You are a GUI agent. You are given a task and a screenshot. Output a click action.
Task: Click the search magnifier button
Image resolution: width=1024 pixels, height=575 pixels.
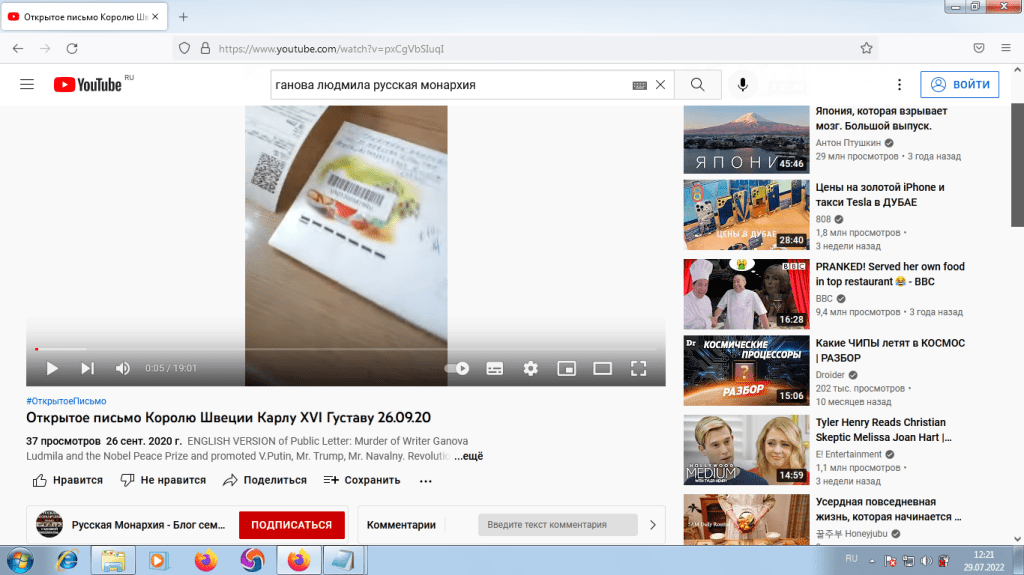698,85
